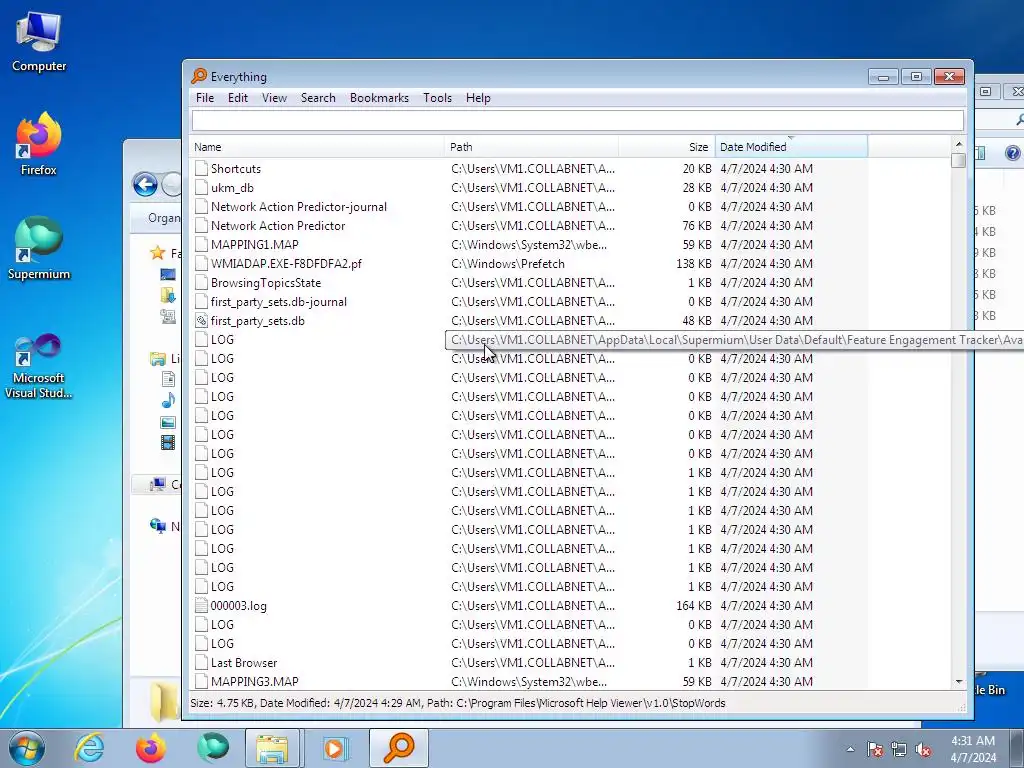Screen dimensions: 1024x768
Task: Click the muted volume tray icon
Action: (x=923, y=749)
